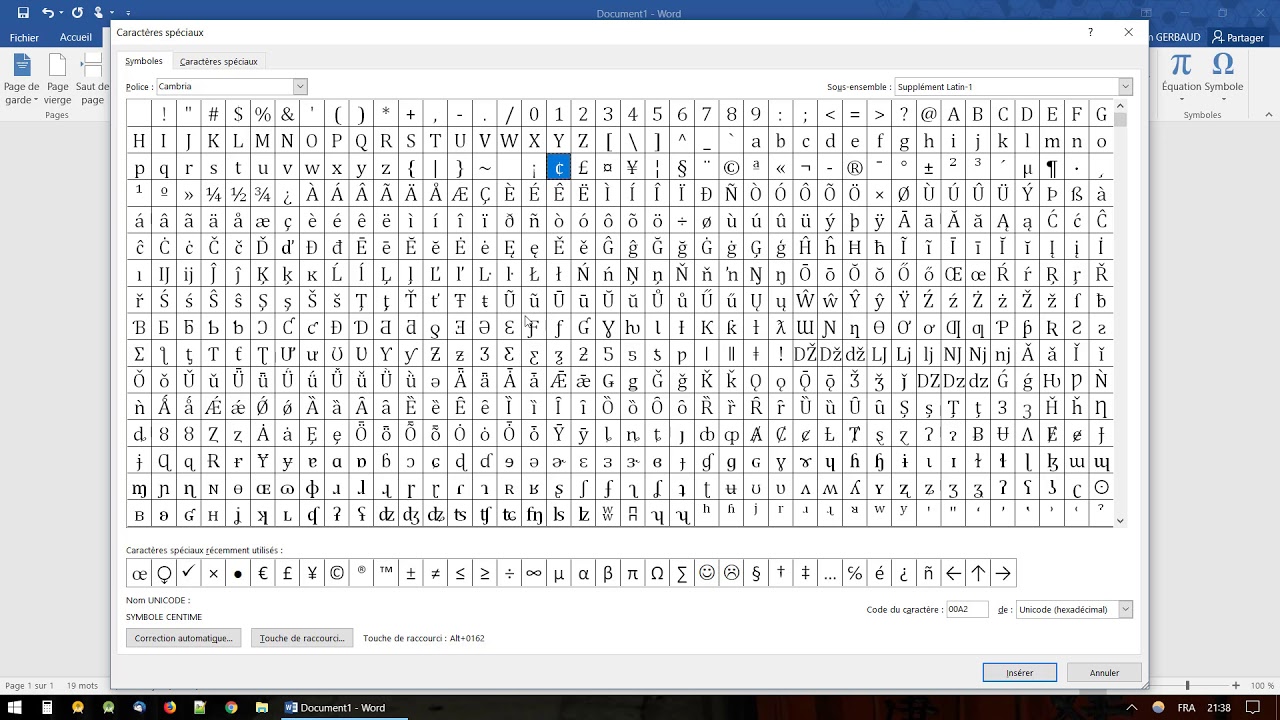Select the ½ fraction in symbol grid
The height and width of the screenshot is (720, 1280).
pyautogui.click(x=238, y=194)
